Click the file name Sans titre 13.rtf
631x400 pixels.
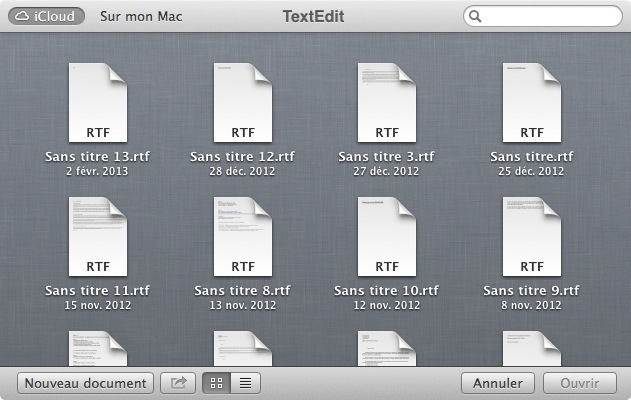(x=97, y=156)
